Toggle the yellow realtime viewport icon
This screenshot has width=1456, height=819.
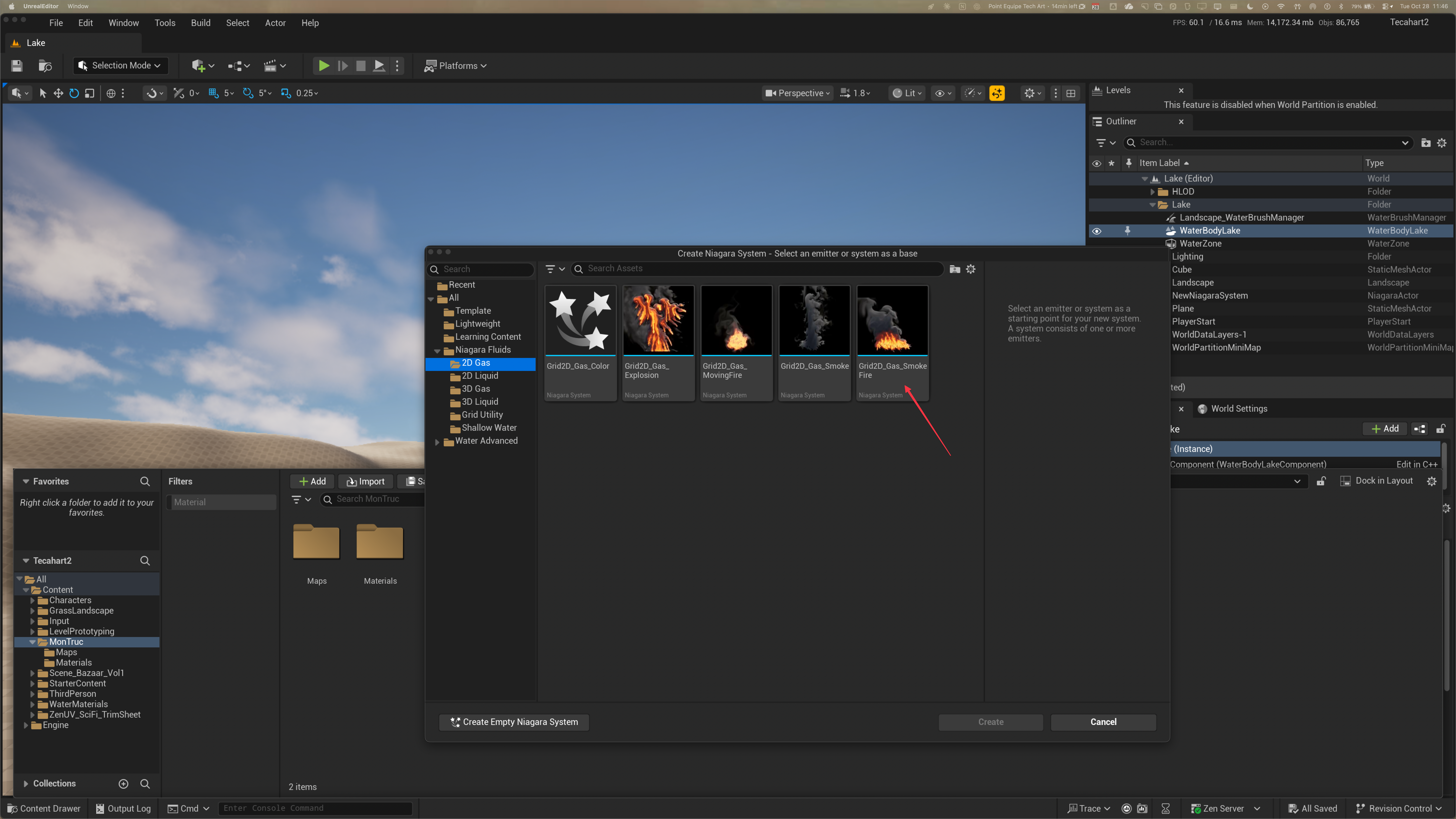point(997,93)
